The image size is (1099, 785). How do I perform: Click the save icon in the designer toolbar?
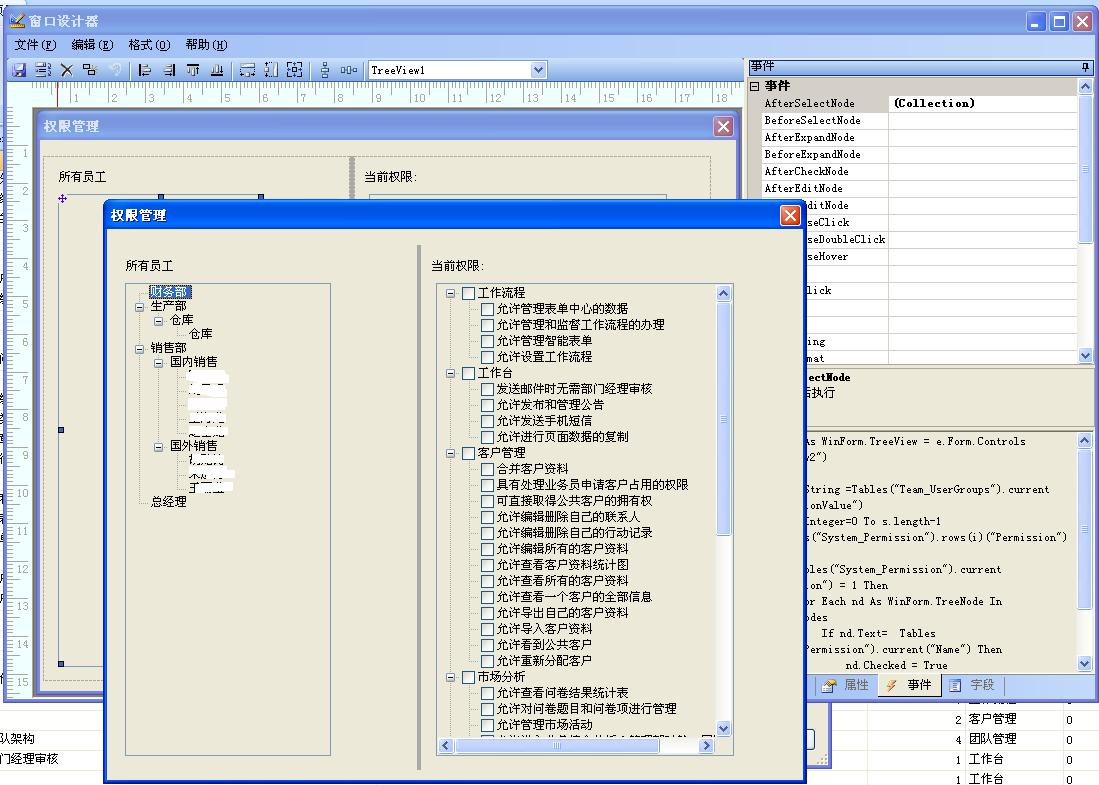click(x=19, y=70)
